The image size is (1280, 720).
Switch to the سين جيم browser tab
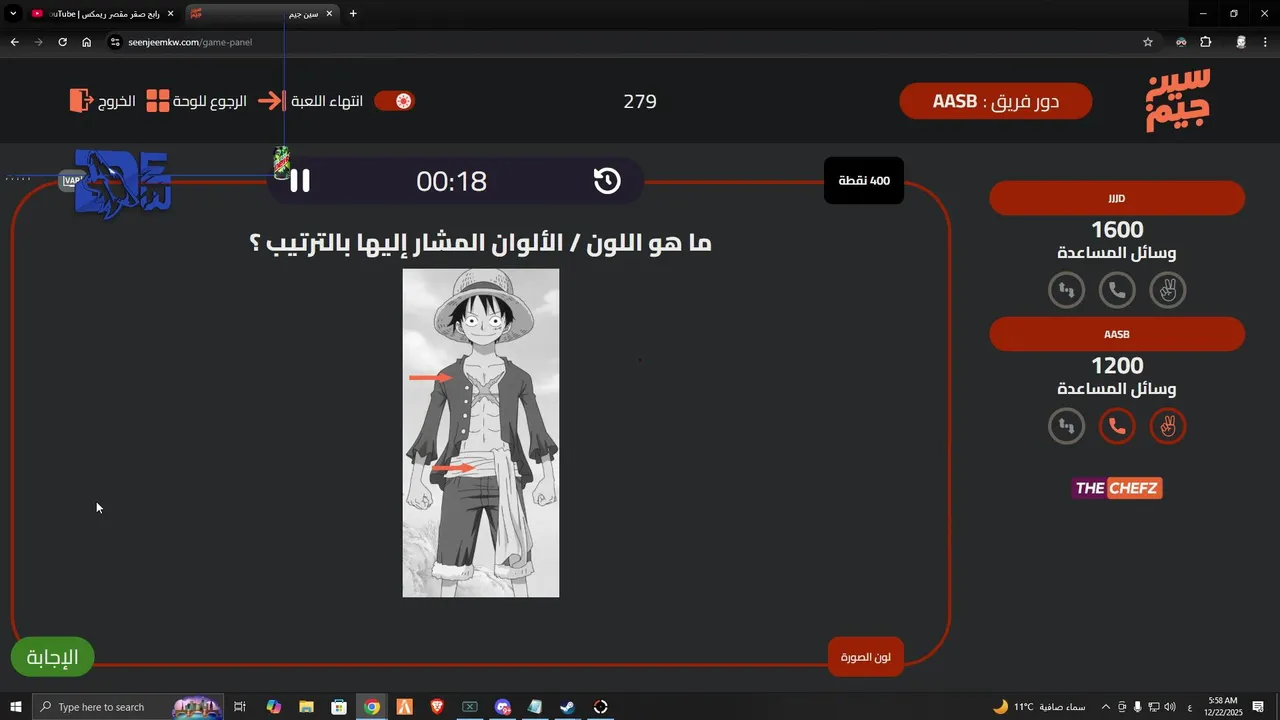pyautogui.click(x=262, y=14)
